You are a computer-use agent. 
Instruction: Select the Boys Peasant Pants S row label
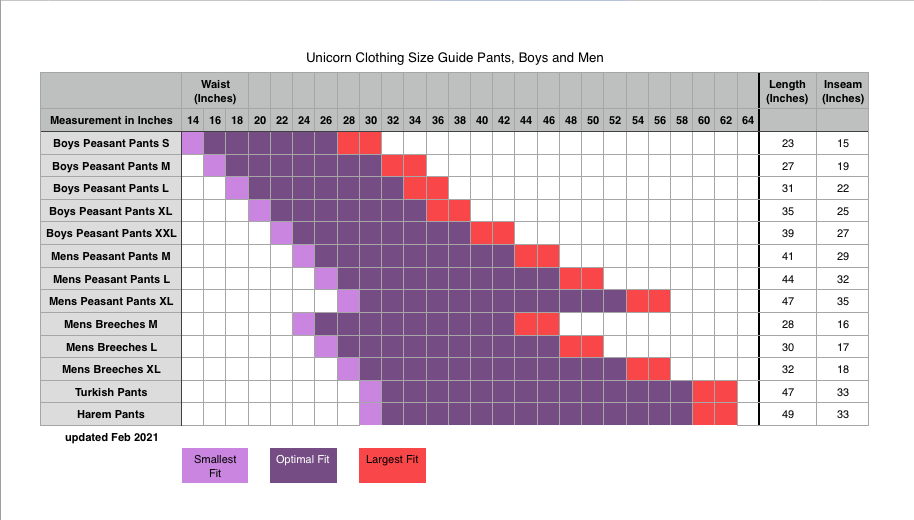(x=110, y=143)
